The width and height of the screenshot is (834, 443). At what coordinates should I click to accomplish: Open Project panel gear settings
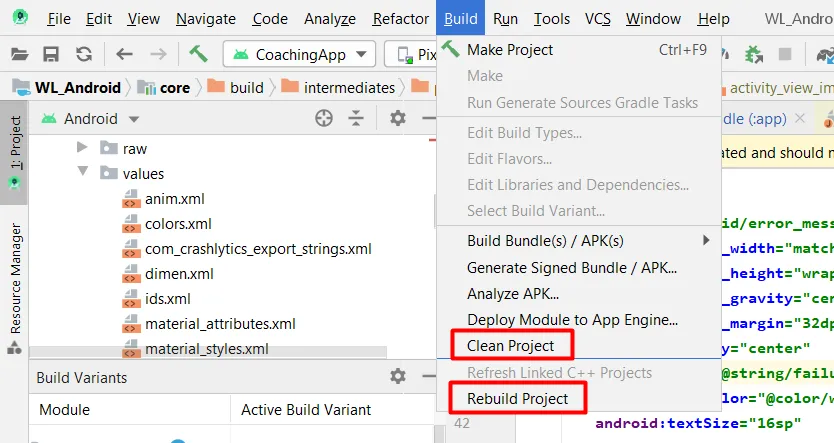[x=397, y=118]
